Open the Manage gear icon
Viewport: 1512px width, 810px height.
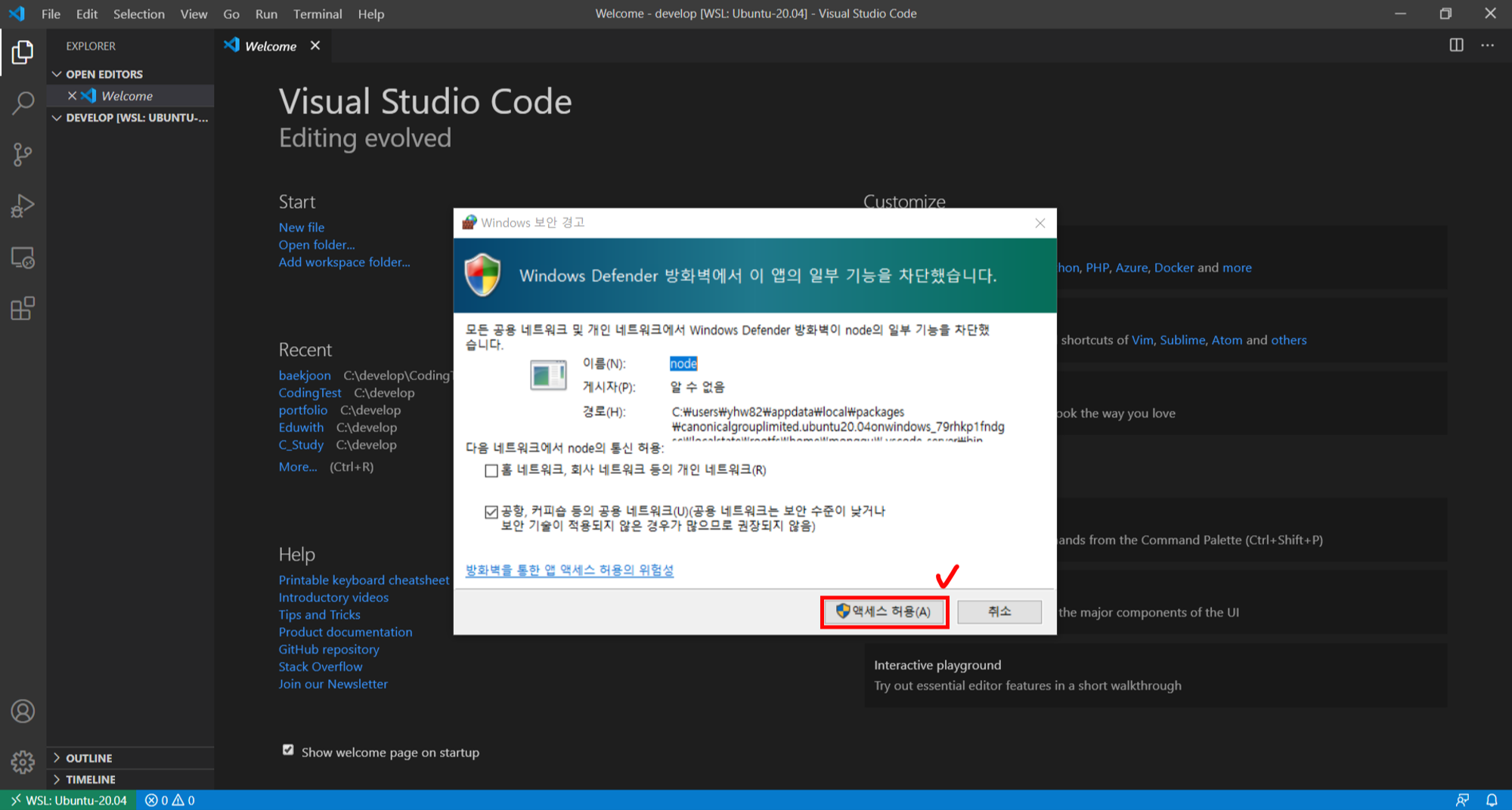tap(23, 762)
